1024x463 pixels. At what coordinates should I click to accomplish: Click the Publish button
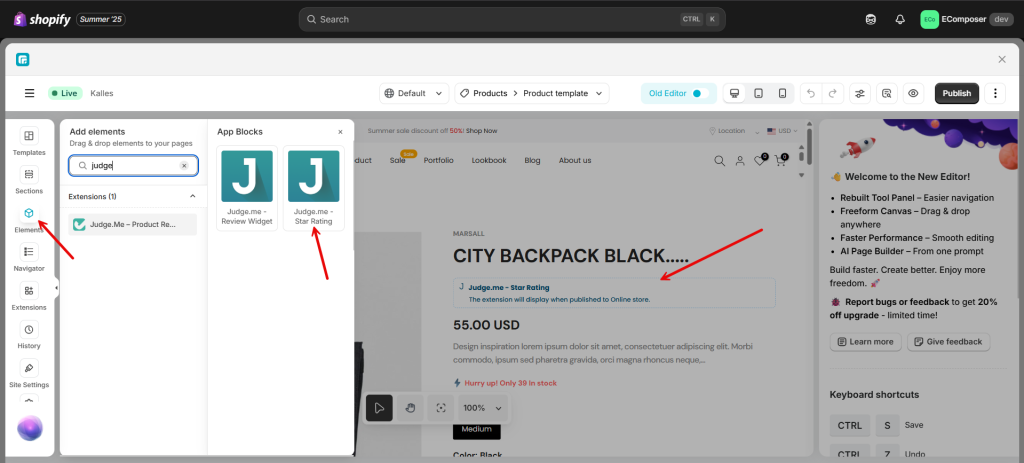click(957, 93)
